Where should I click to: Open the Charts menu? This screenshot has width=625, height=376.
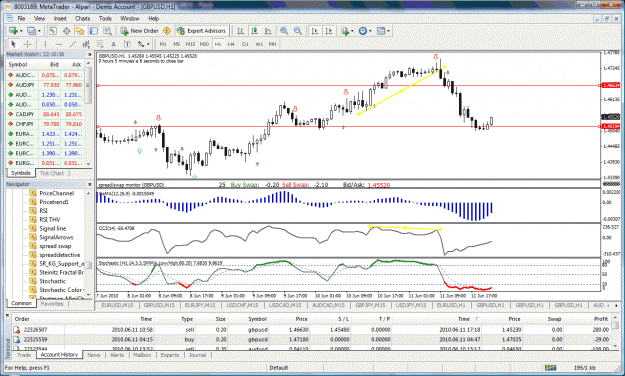click(x=83, y=19)
